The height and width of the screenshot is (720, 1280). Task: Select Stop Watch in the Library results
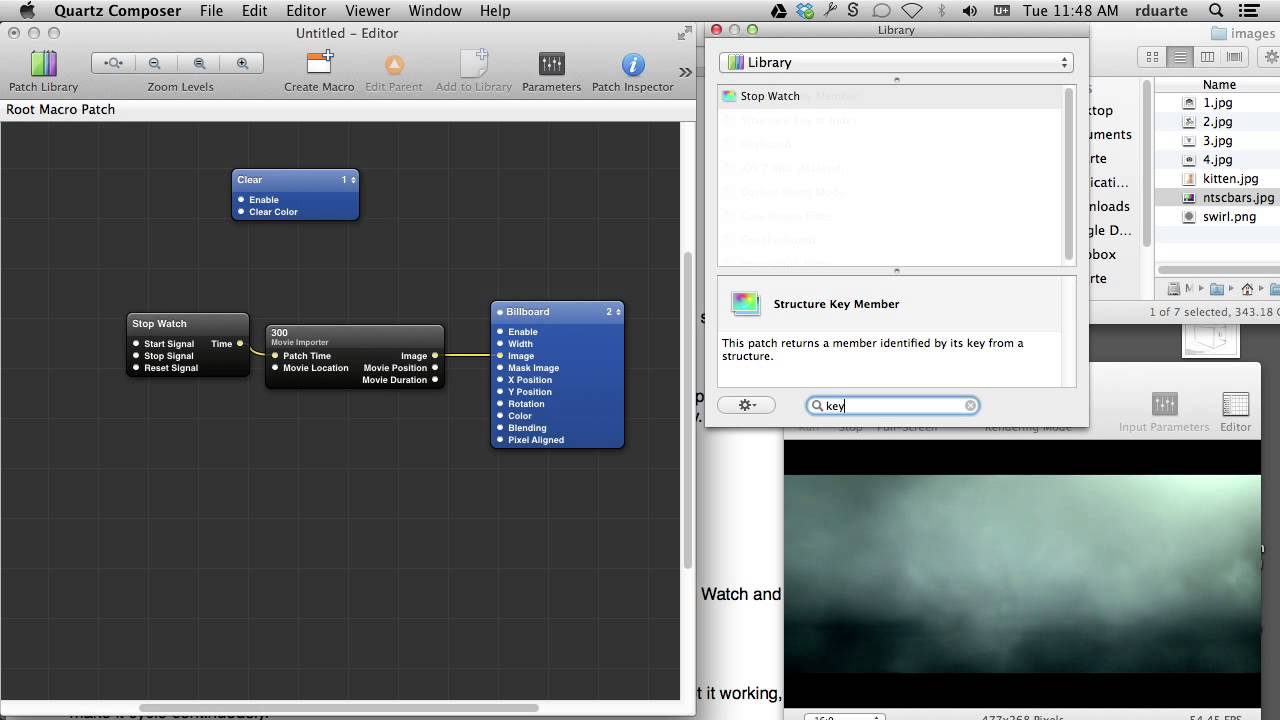(888, 96)
